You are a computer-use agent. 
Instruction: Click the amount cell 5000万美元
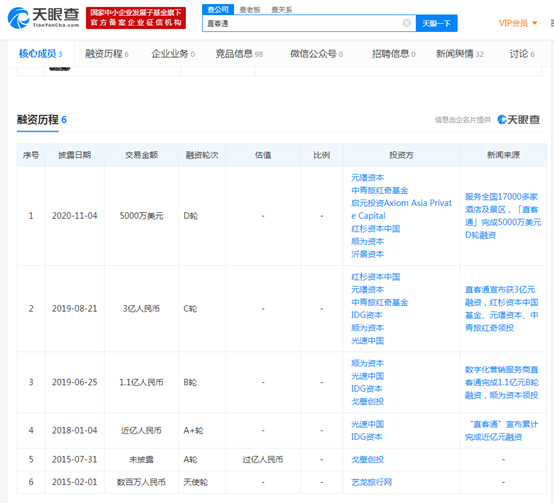click(141, 215)
